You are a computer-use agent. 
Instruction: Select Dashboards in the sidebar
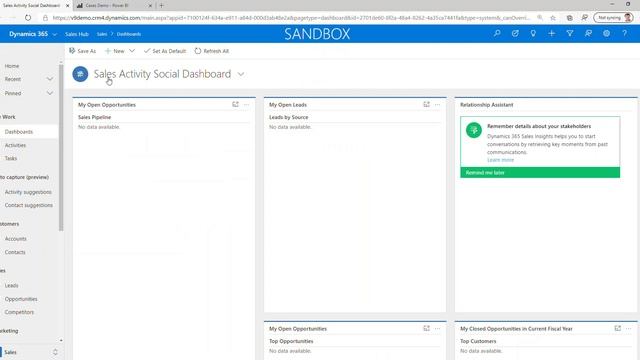[x=19, y=132]
